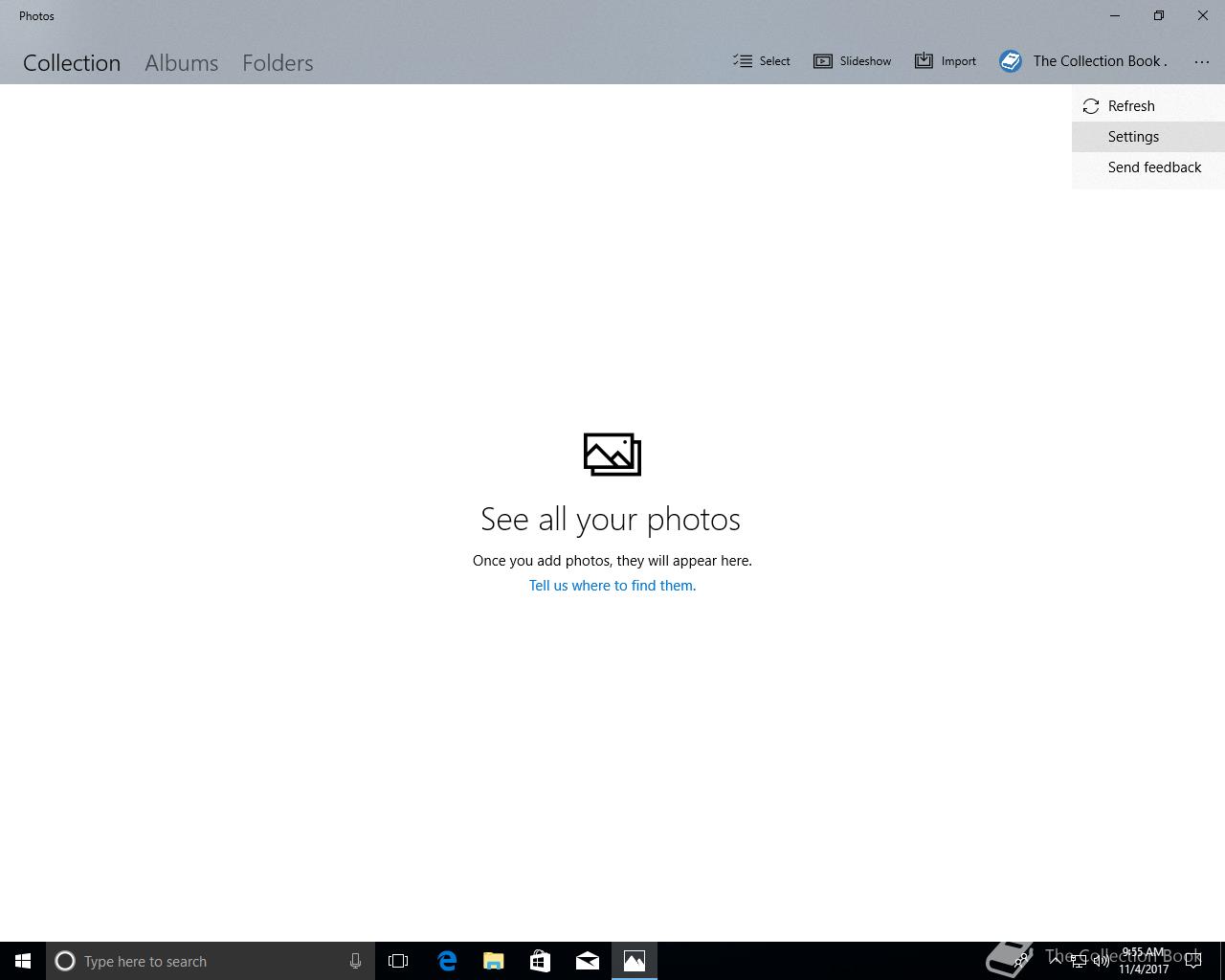This screenshot has height=980, width=1225.
Task: Open Task View from taskbar
Action: click(398, 961)
